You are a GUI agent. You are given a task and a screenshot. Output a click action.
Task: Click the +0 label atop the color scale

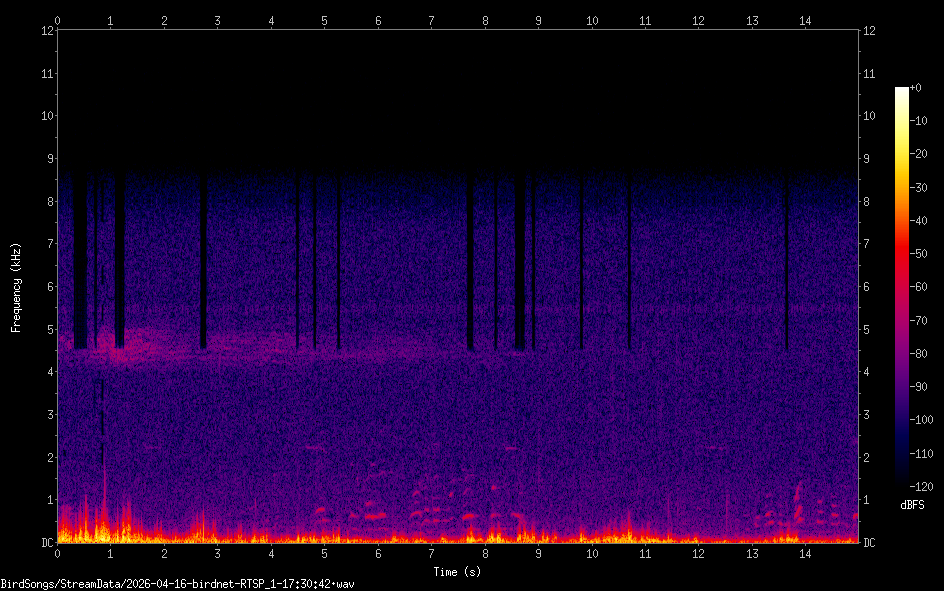[x=917, y=88]
